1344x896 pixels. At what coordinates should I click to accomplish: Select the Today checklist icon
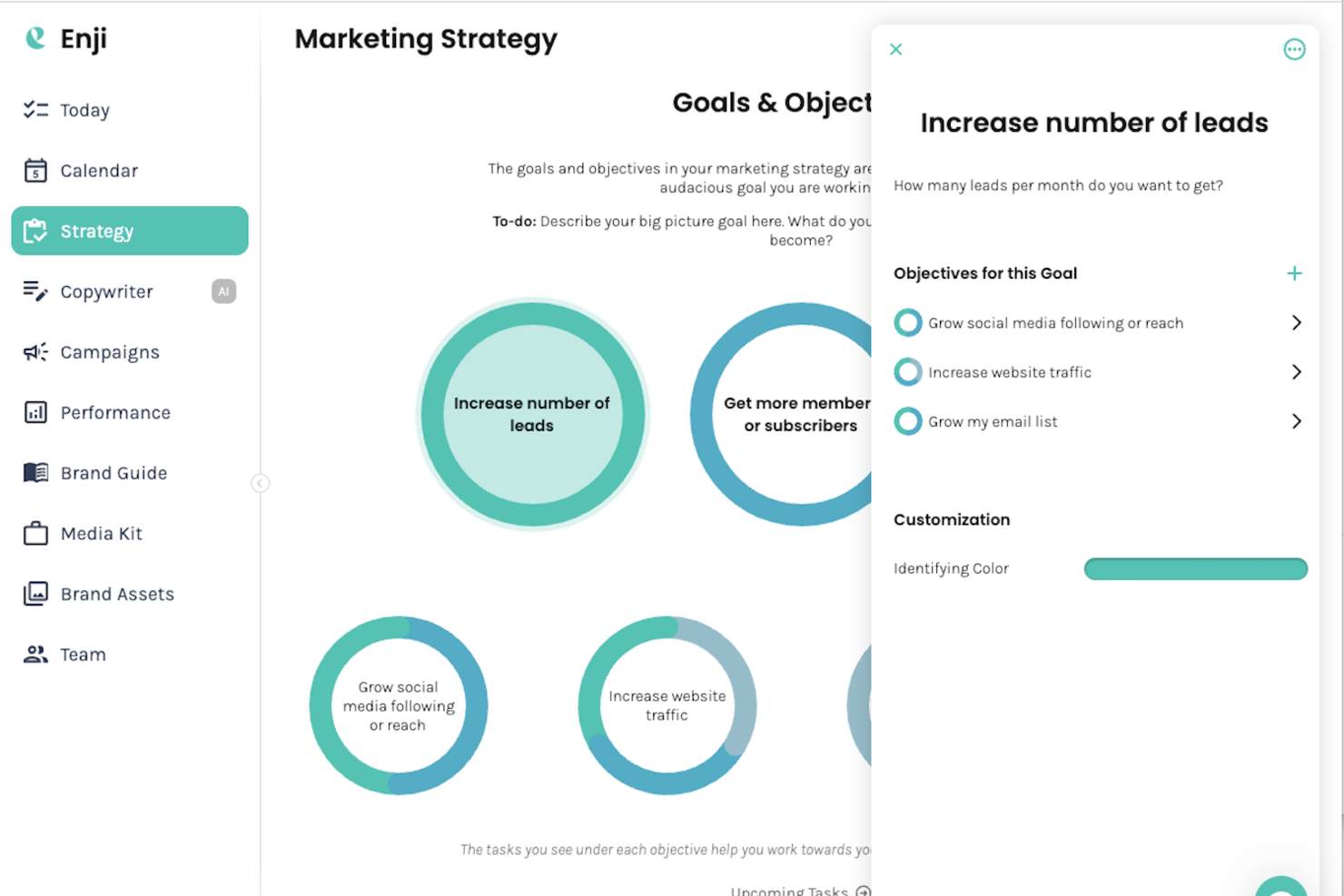[35, 109]
